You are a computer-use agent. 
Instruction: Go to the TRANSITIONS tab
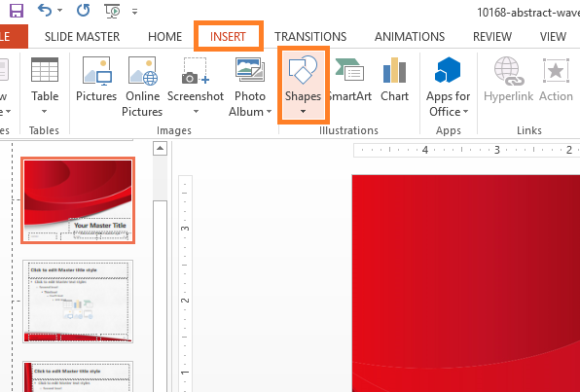tap(310, 37)
